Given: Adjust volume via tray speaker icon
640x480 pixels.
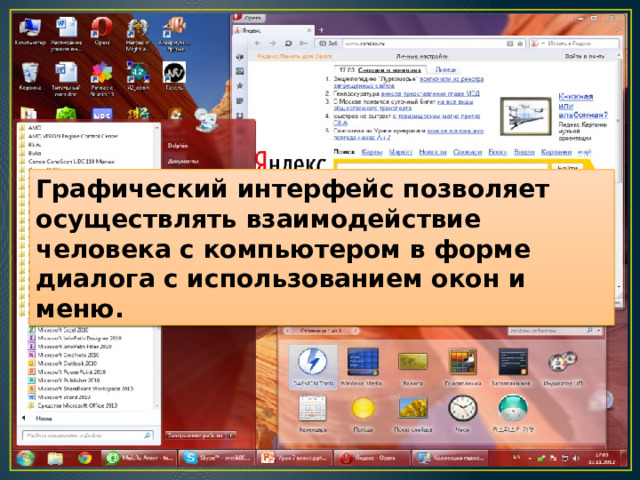Looking at the screenshot, I should coord(576,458).
